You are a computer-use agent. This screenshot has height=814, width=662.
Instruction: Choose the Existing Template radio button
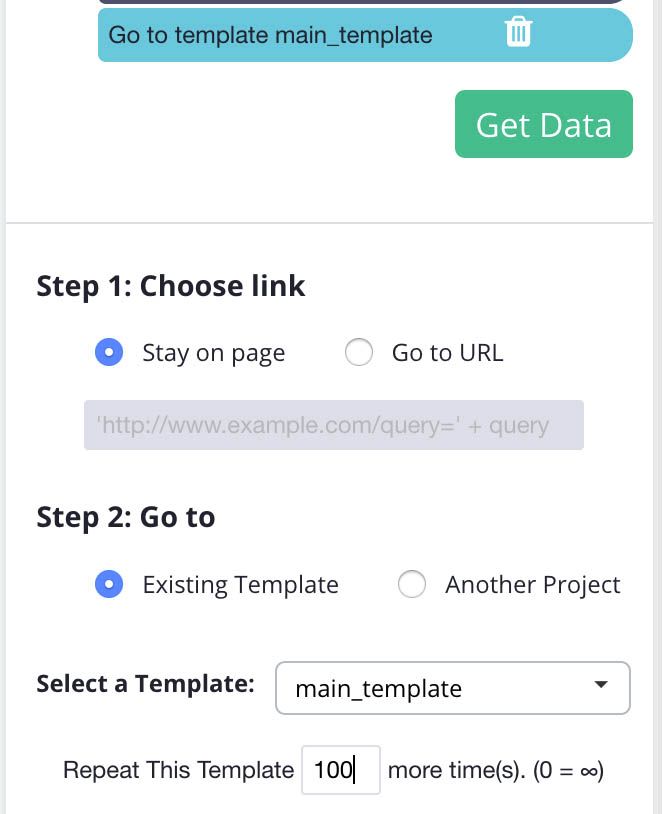pyautogui.click(x=109, y=584)
